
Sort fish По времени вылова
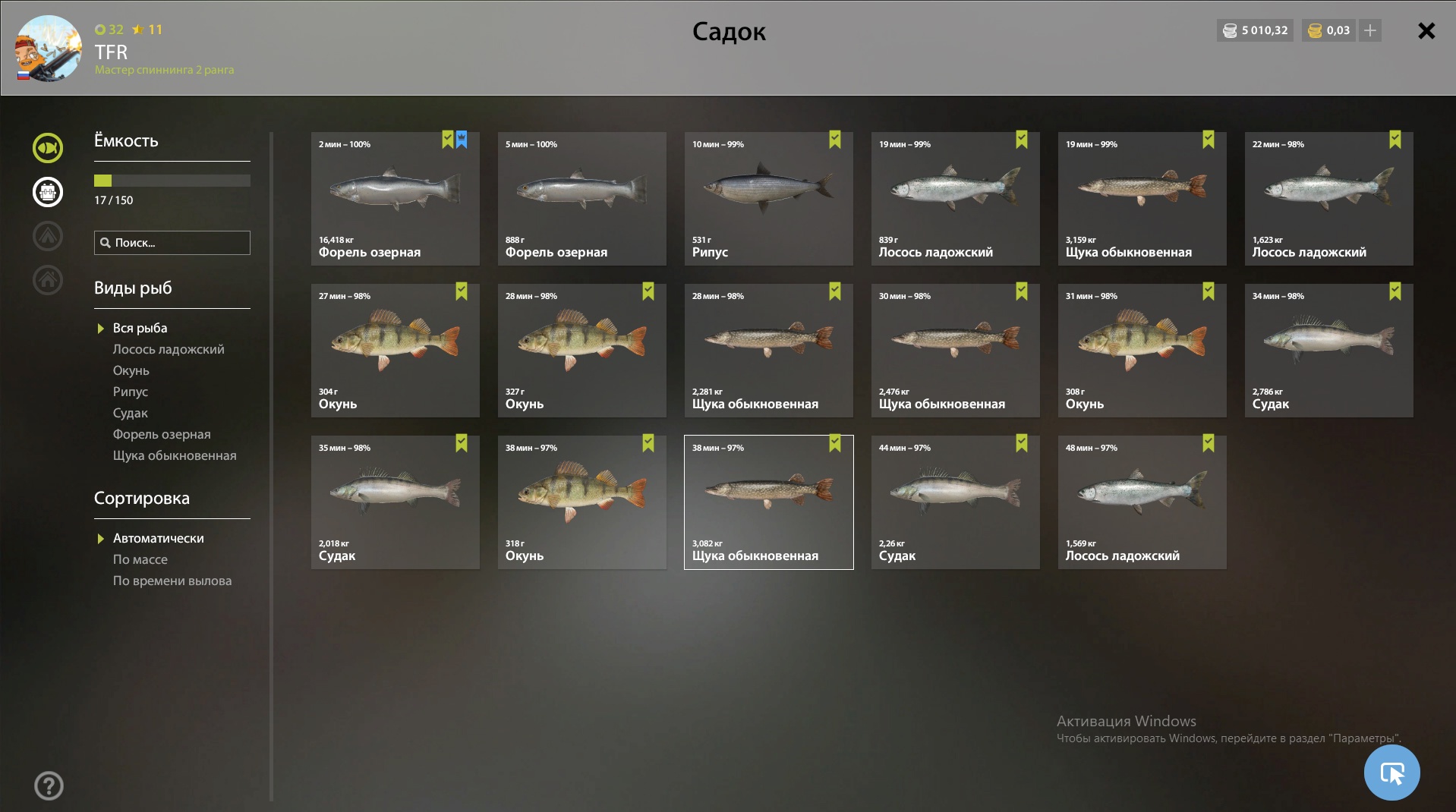coord(172,581)
